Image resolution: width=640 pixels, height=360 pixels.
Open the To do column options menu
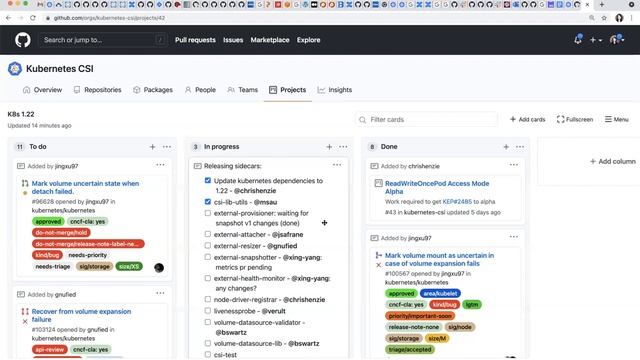[167, 147]
